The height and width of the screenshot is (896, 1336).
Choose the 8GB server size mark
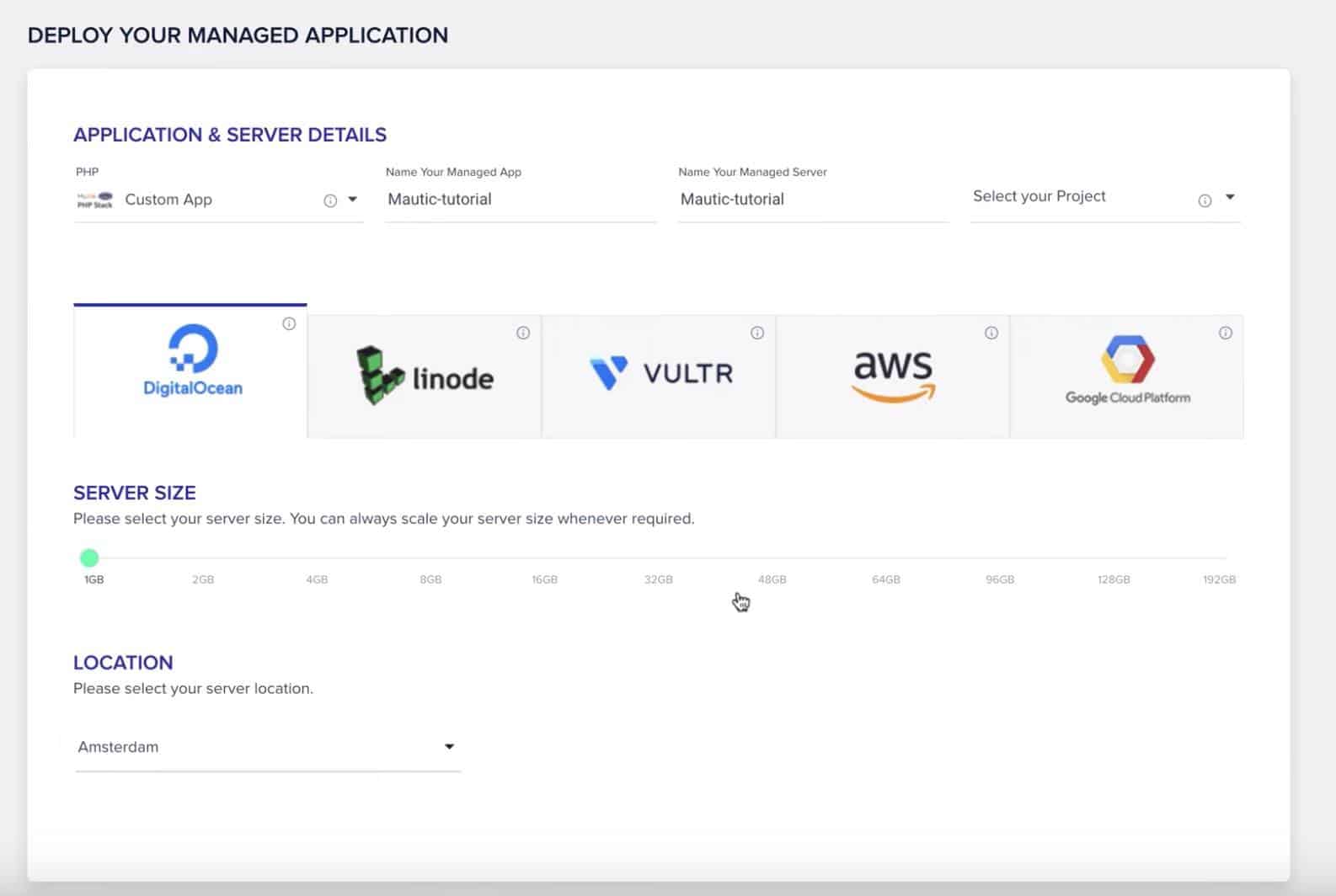point(430,579)
